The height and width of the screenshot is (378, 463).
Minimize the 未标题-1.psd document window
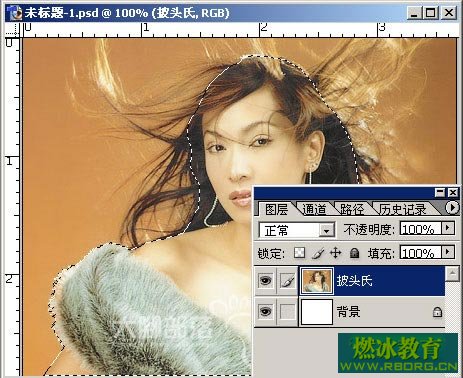(414, 13)
